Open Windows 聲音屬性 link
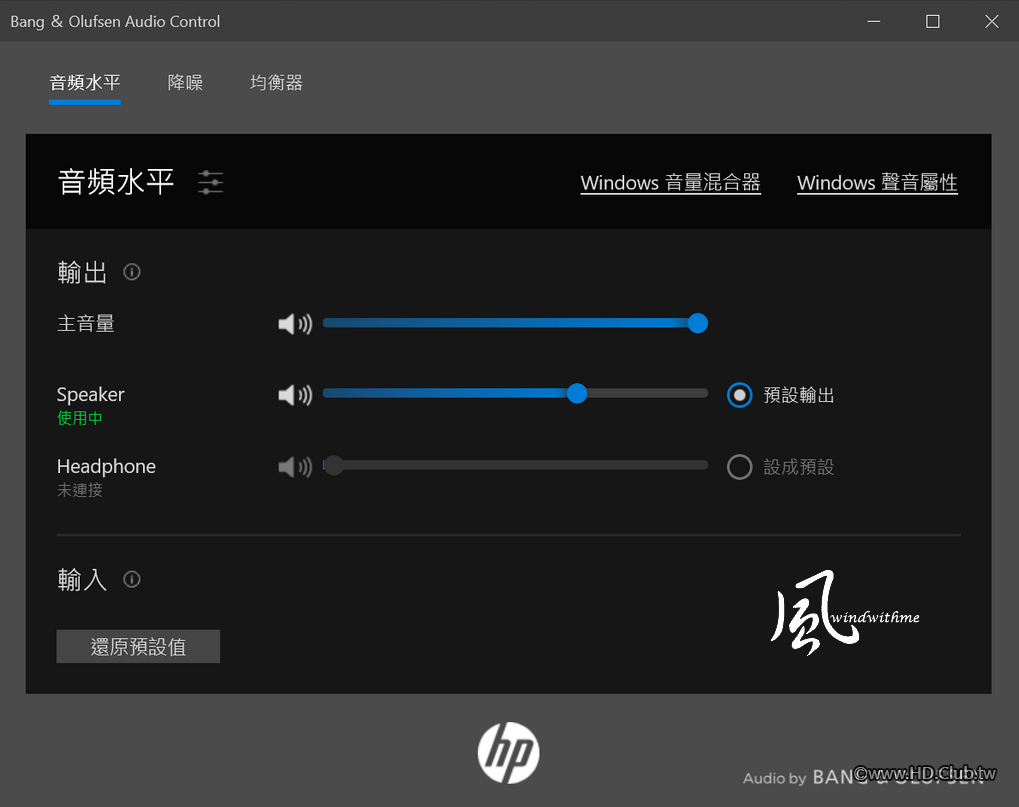The image size is (1019, 807). 877,183
